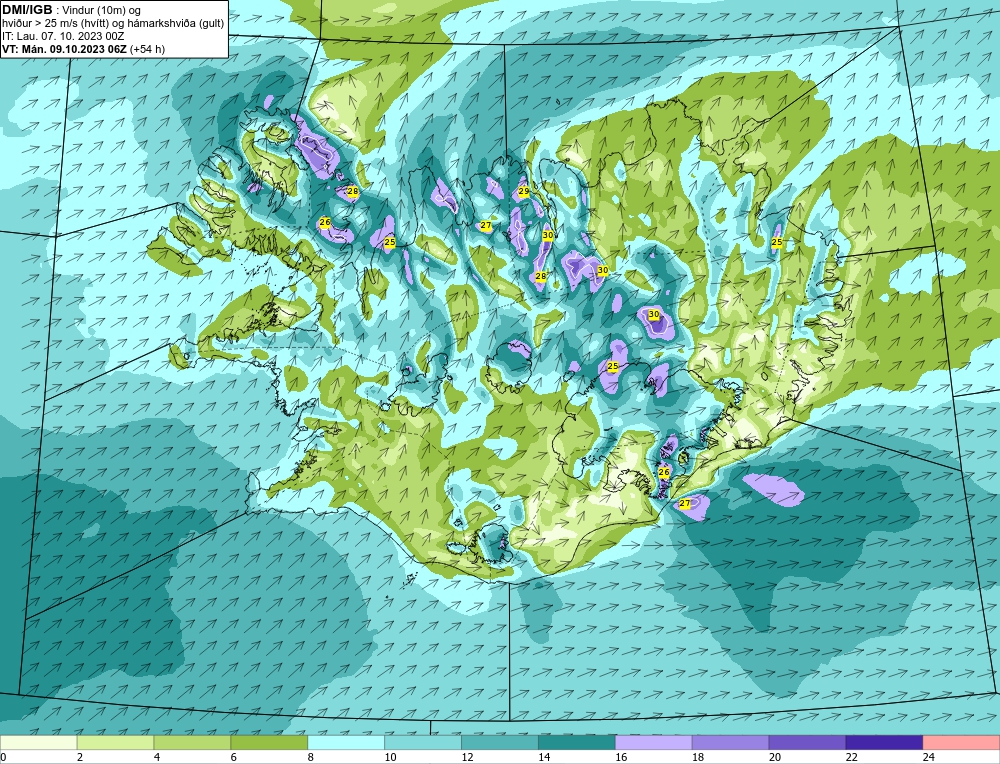Pick the dark indigo 22–24 m/s legend swatch
The height and width of the screenshot is (764, 1000).
click(x=884, y=742)
